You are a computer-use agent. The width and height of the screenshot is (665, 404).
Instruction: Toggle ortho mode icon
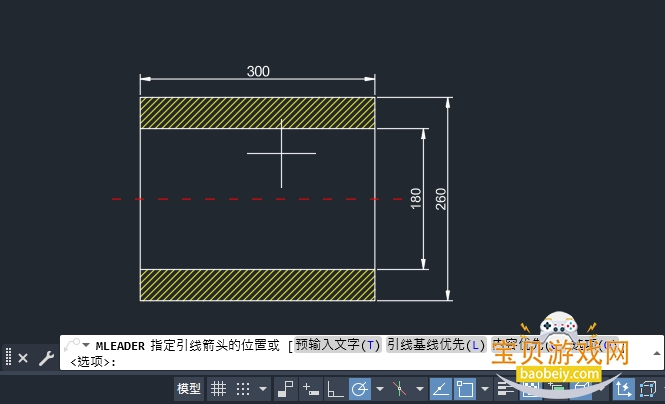pos(335,389)
